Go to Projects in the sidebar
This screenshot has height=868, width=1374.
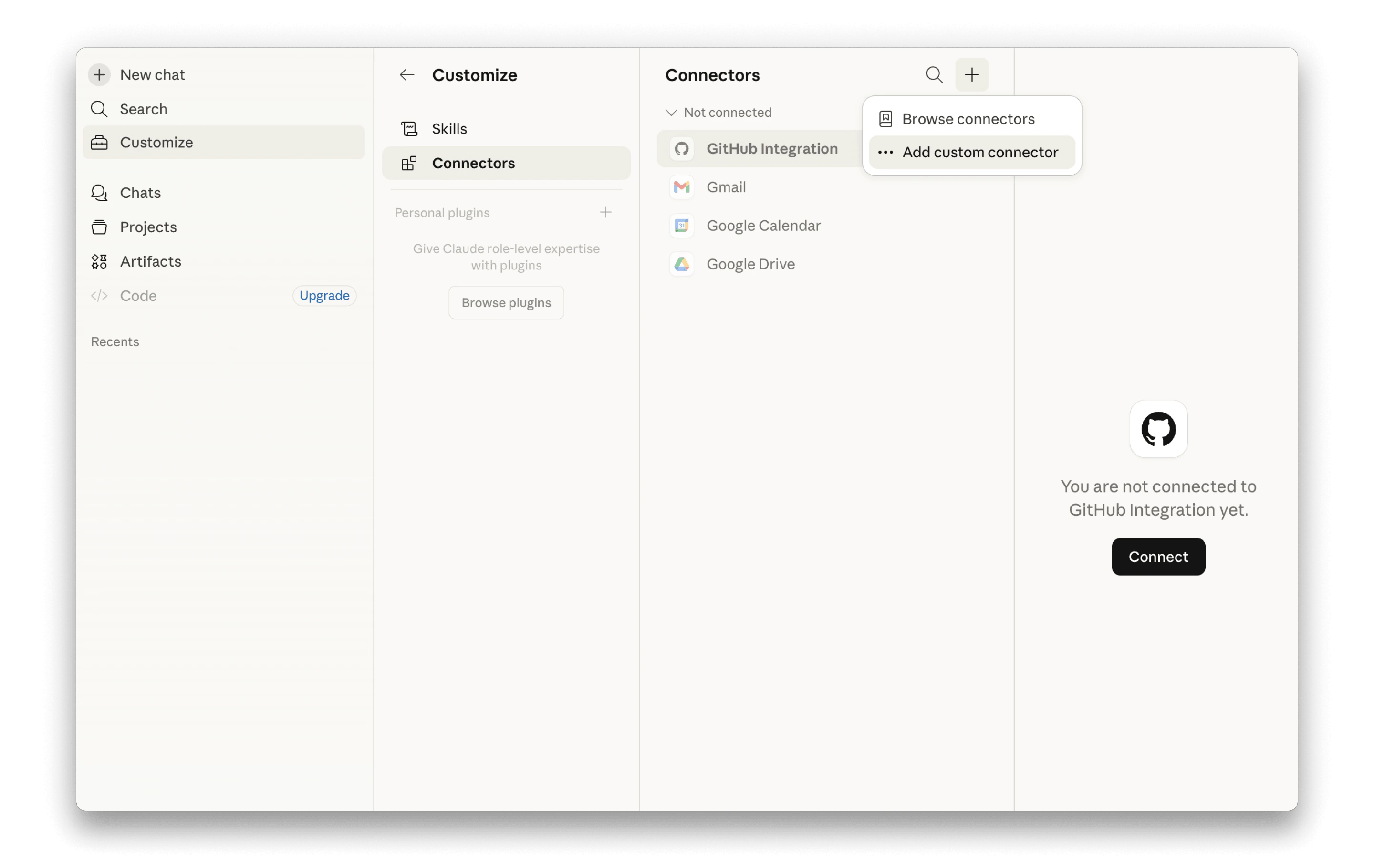pos(148,227)
